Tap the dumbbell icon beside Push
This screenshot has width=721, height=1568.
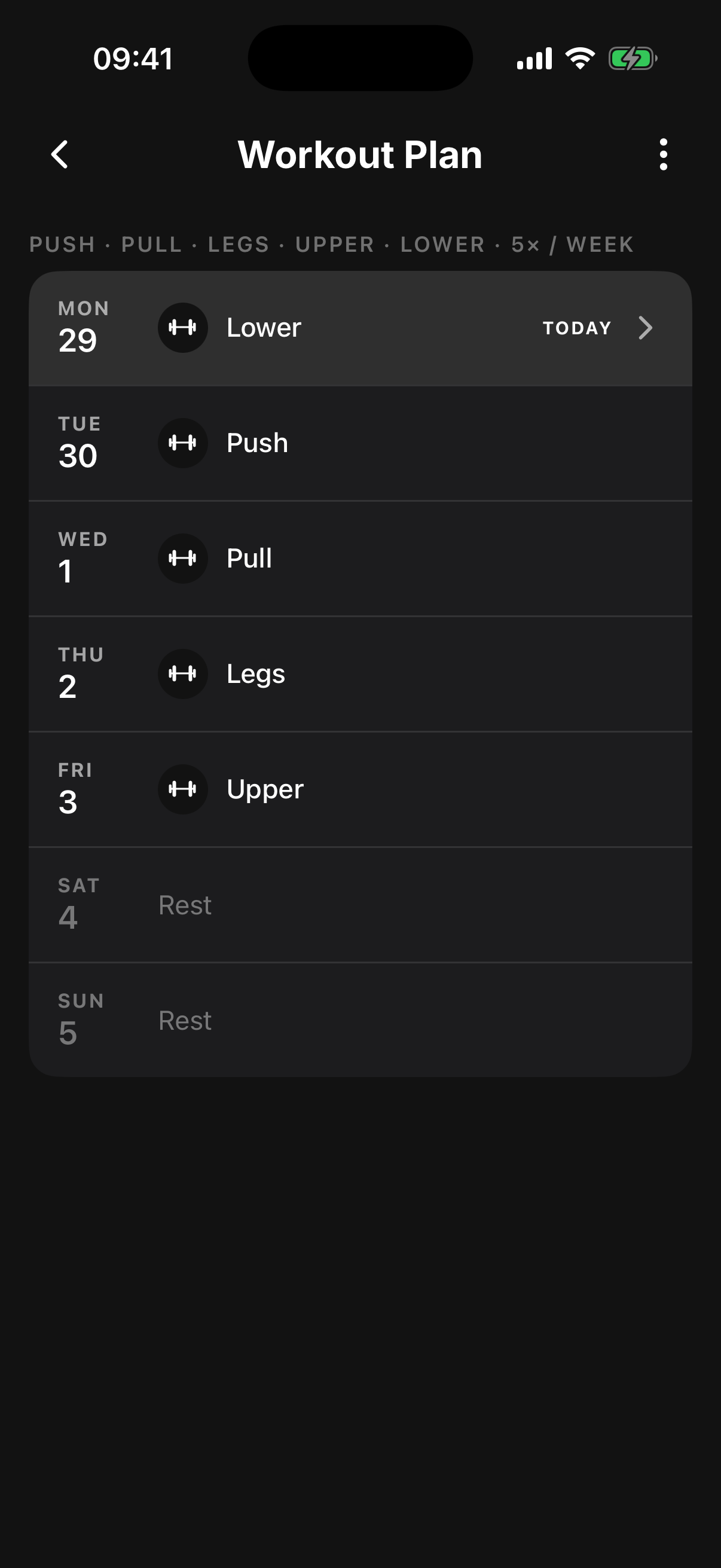(182, 443)
